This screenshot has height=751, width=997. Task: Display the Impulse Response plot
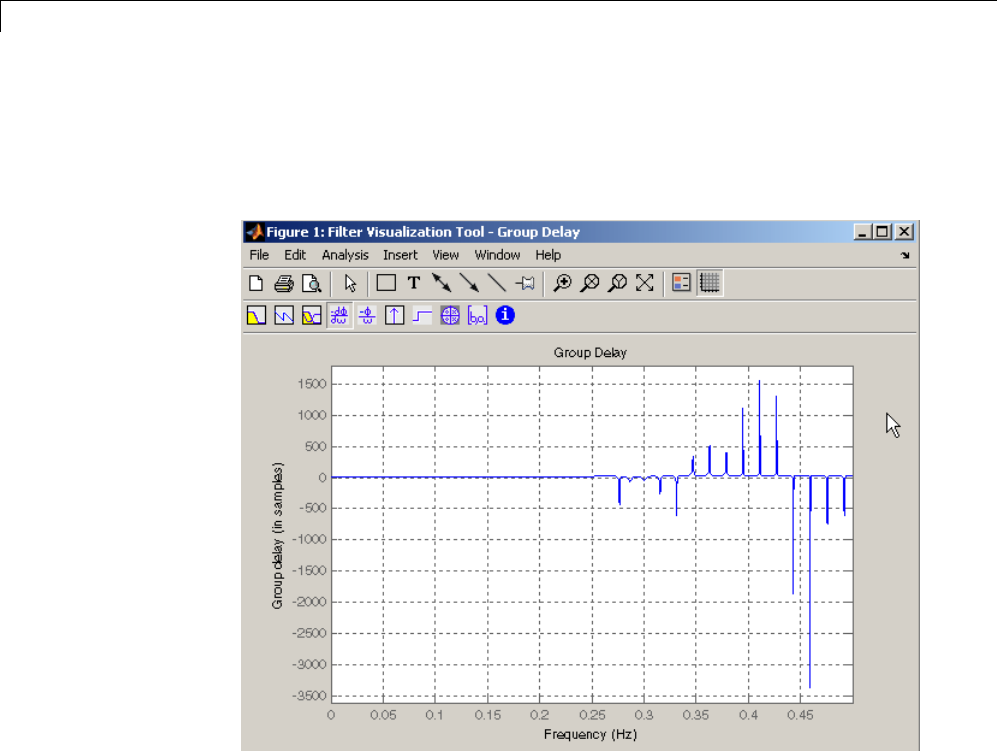point(395,316)
